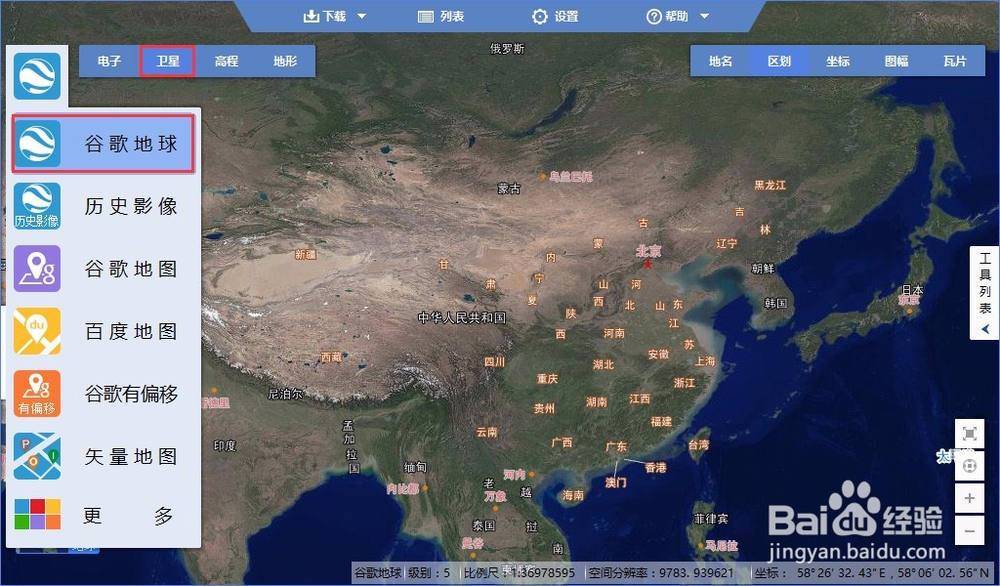Toggle the 卫星 (satellite) map mode
The height and width of the screenshot is (586, 1000).
(166, 61)
